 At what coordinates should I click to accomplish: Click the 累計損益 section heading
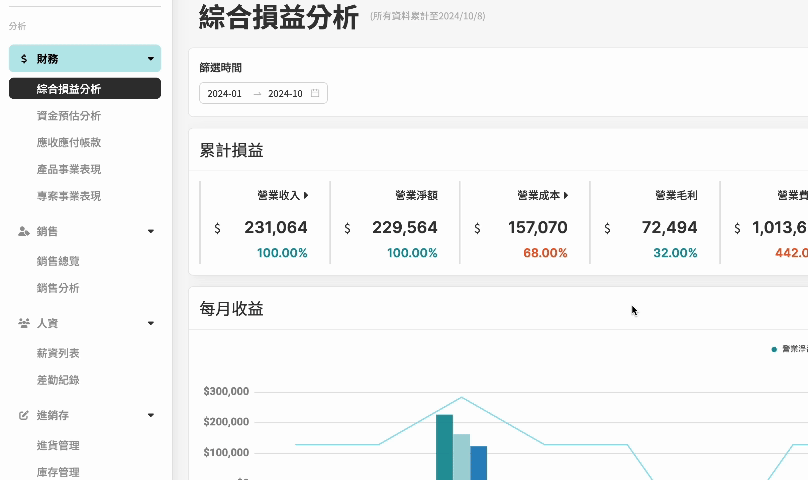click(231, 151)
